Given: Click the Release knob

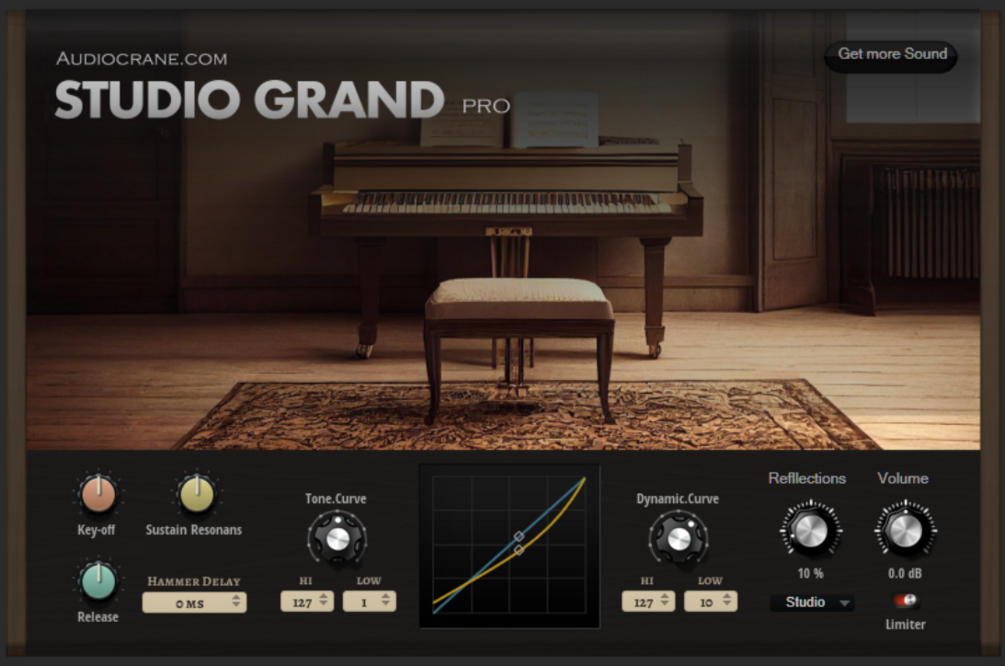Looking at the screenshot, I should [98, 581].
